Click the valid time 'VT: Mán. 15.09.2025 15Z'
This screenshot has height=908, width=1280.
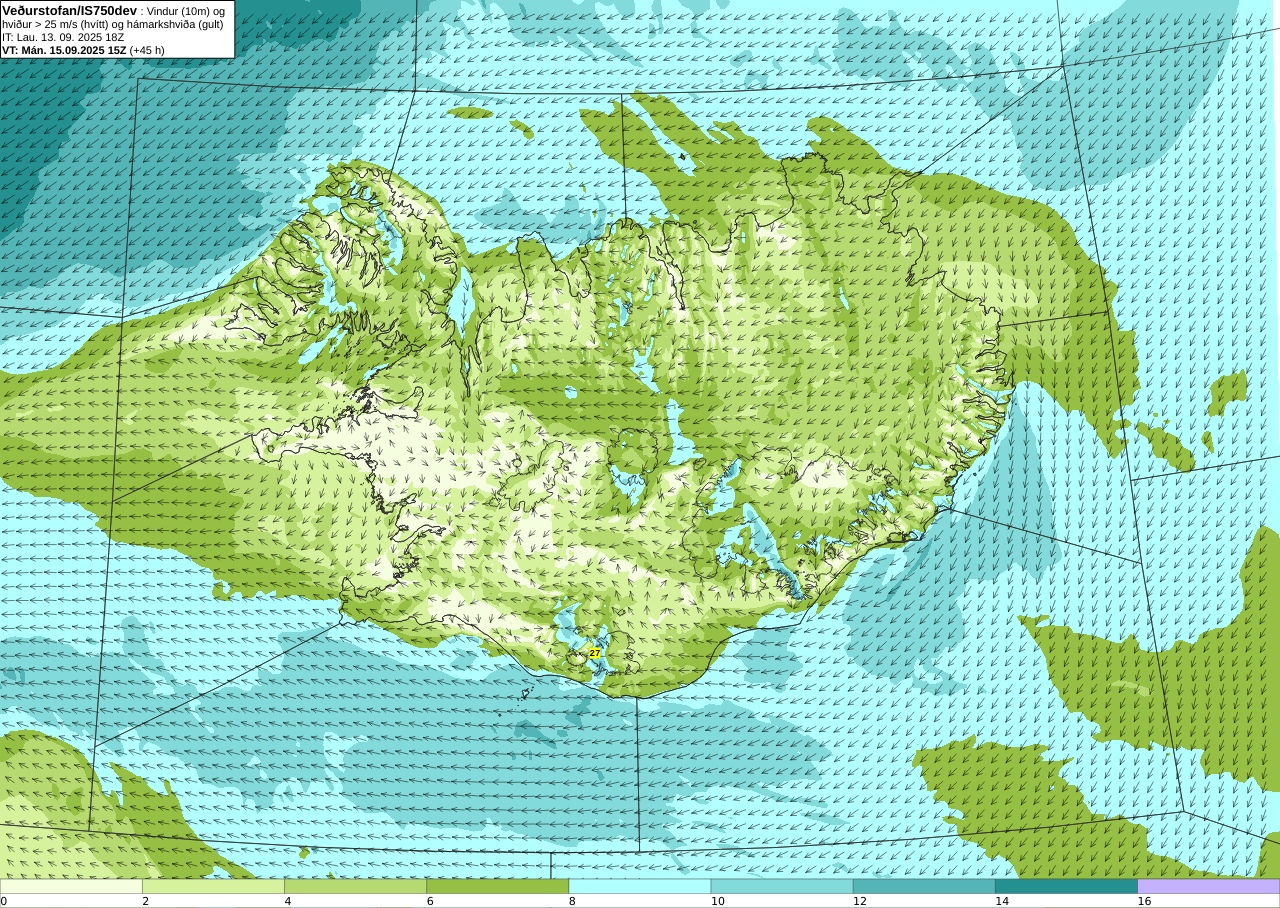(64, 50)
